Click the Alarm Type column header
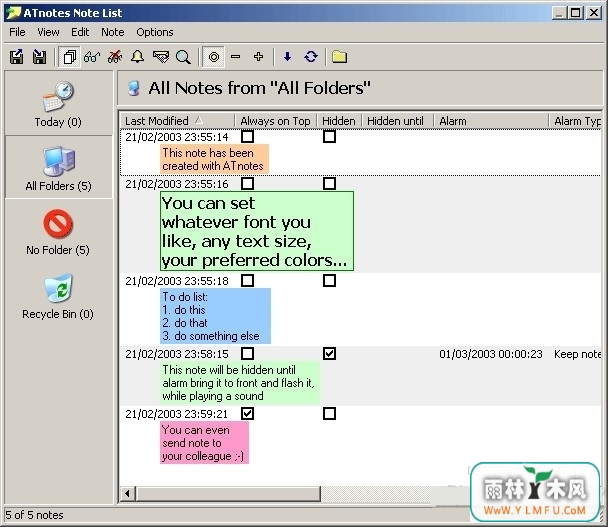Viewport: 608px width, 527px height. click(x=575, y=121)
